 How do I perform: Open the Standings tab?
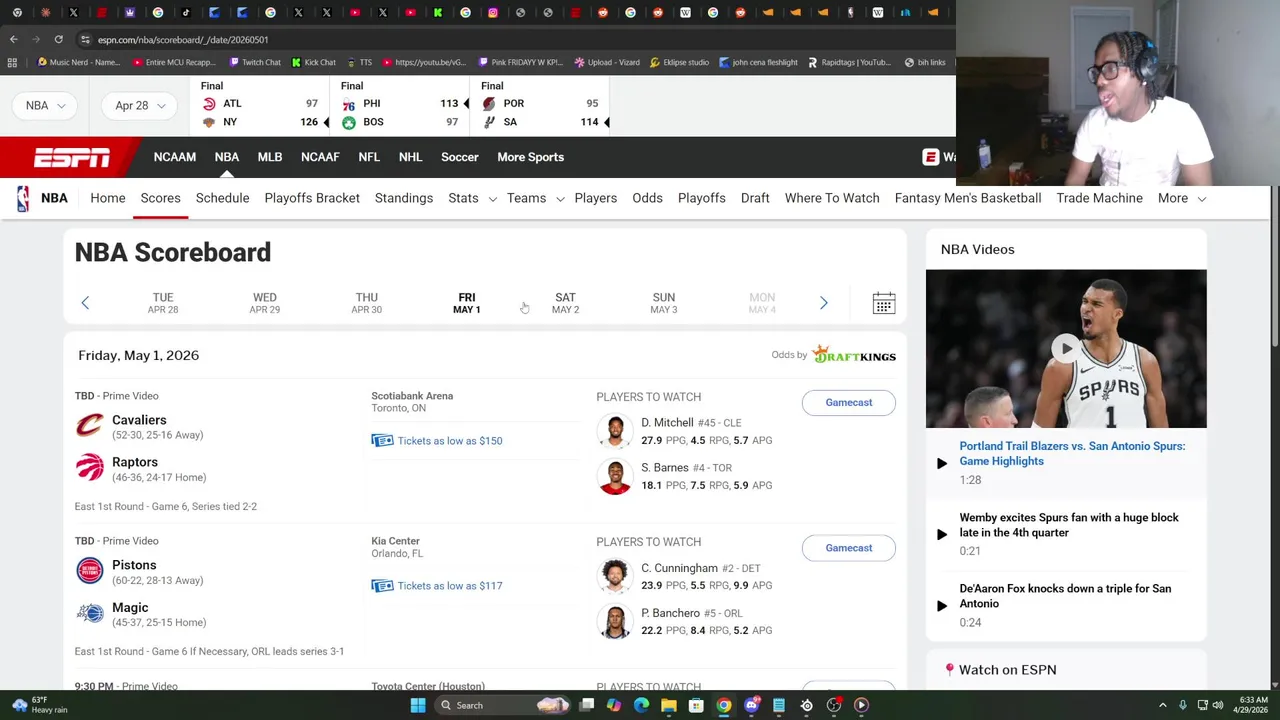404,198
